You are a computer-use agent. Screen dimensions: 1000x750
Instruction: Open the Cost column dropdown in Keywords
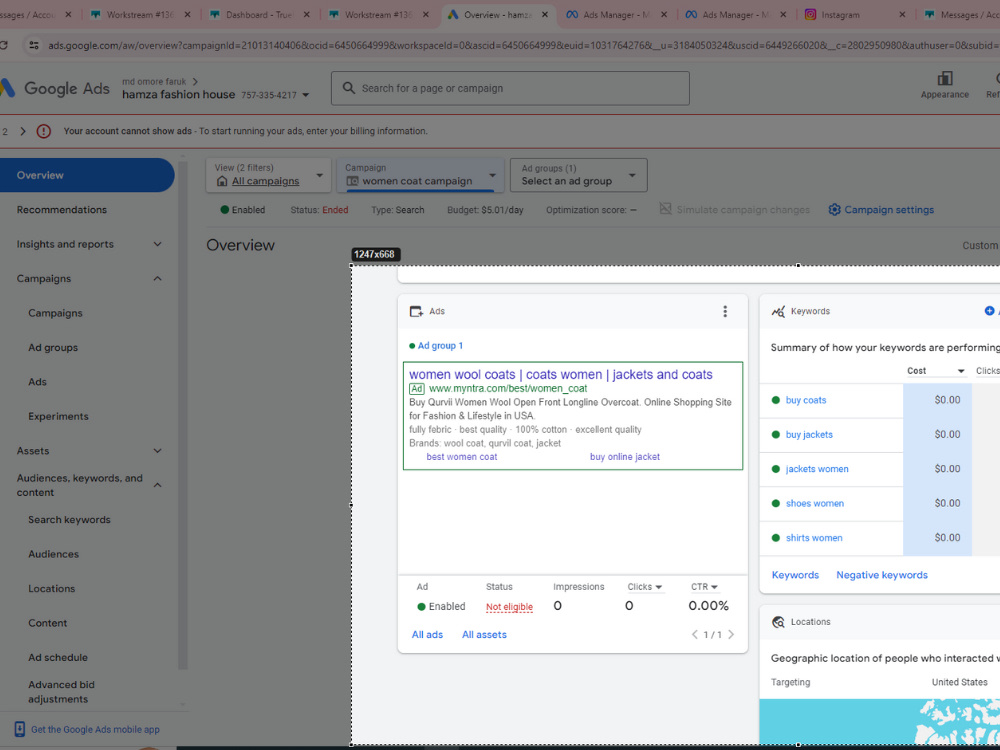960,371
